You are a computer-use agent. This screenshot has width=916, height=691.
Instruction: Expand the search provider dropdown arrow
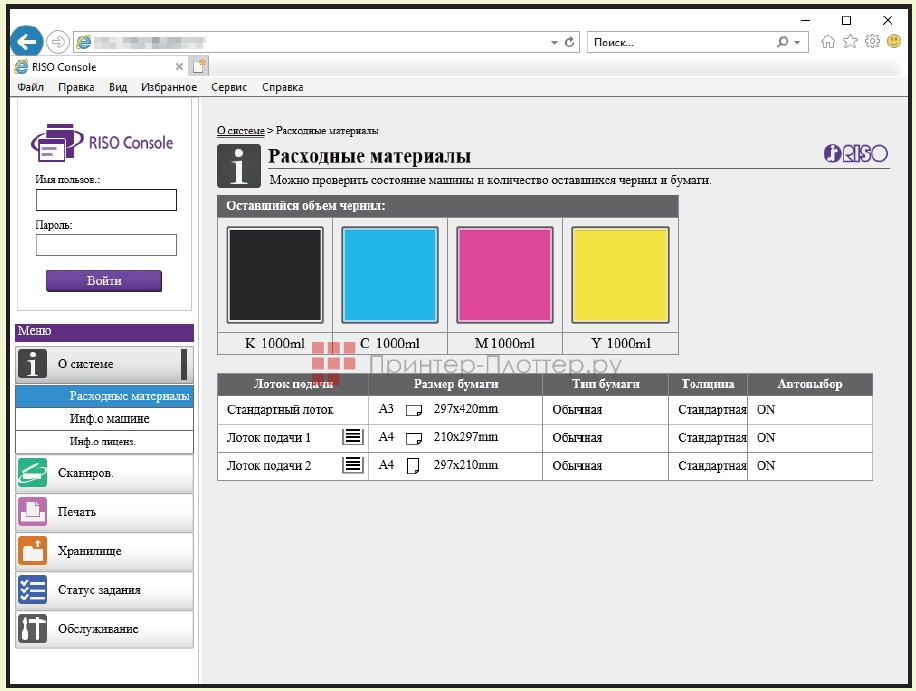pyautogui.click(x=797, y=42)
